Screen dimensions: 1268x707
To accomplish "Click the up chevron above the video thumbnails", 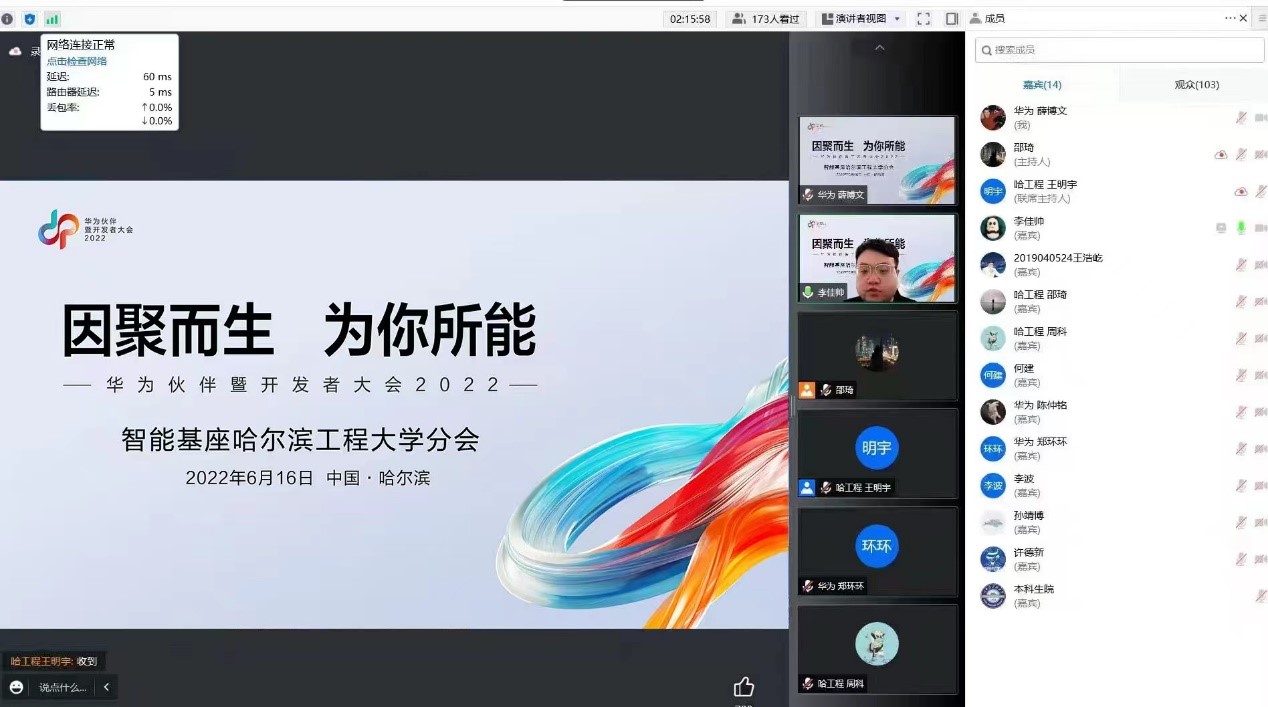I will (x=879, y=48).
